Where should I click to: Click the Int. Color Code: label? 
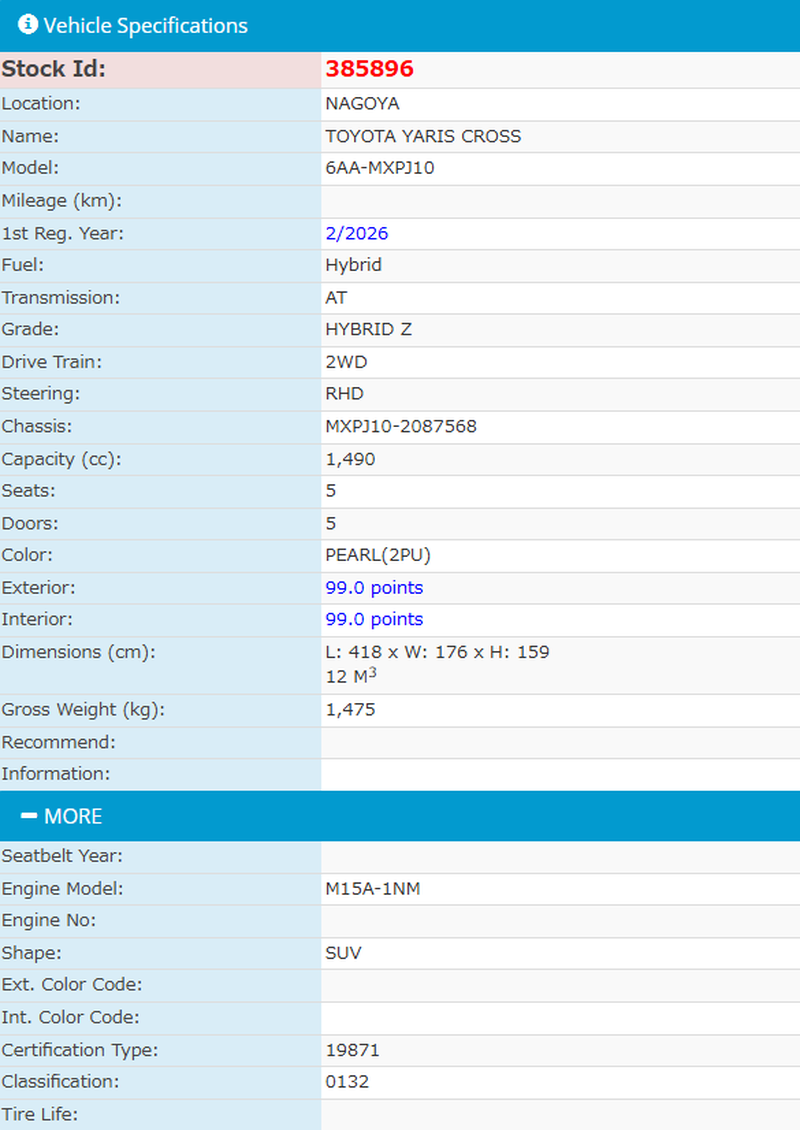pos(71,1017)
